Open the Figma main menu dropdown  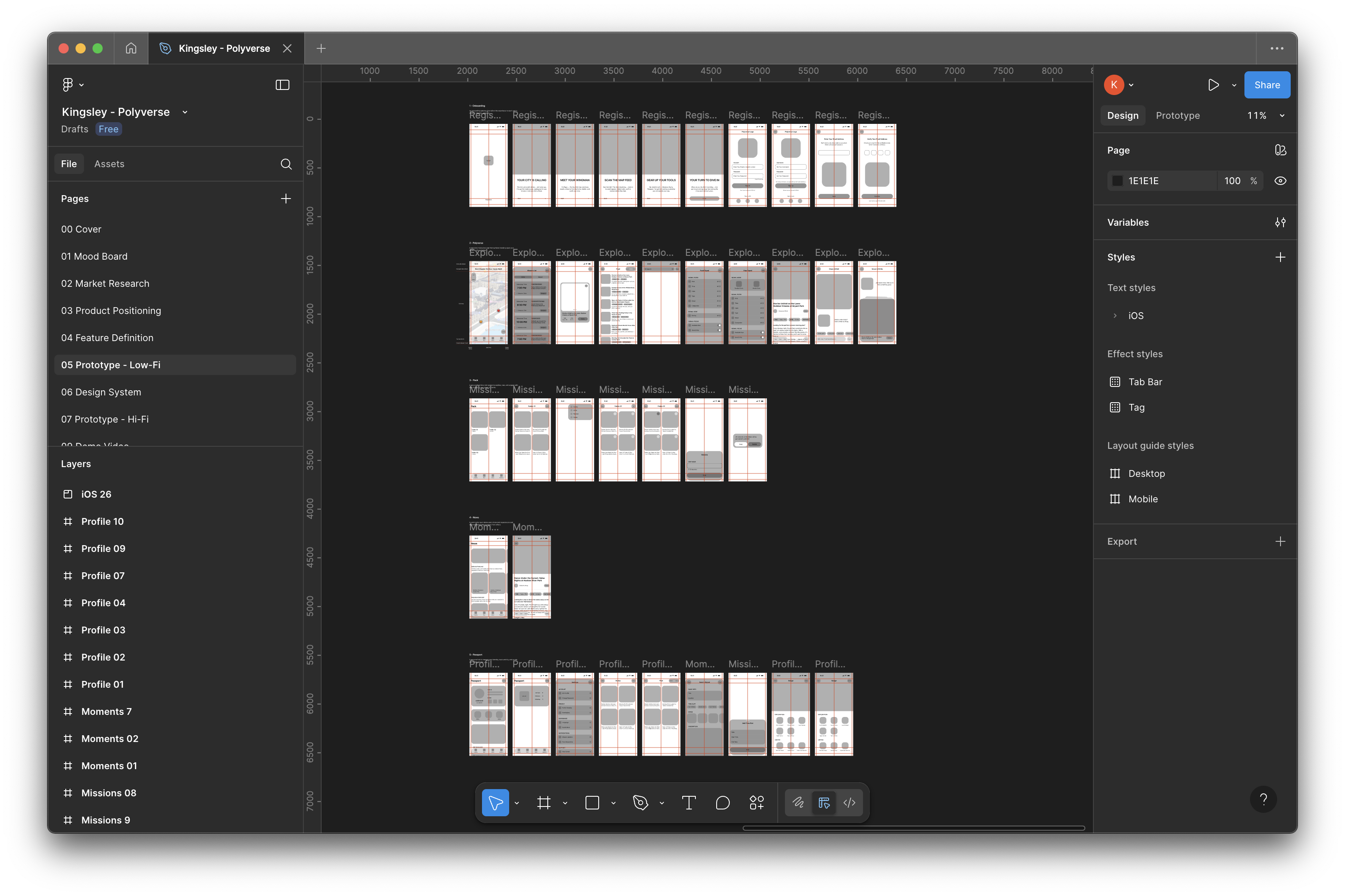[x=73, y=85]
